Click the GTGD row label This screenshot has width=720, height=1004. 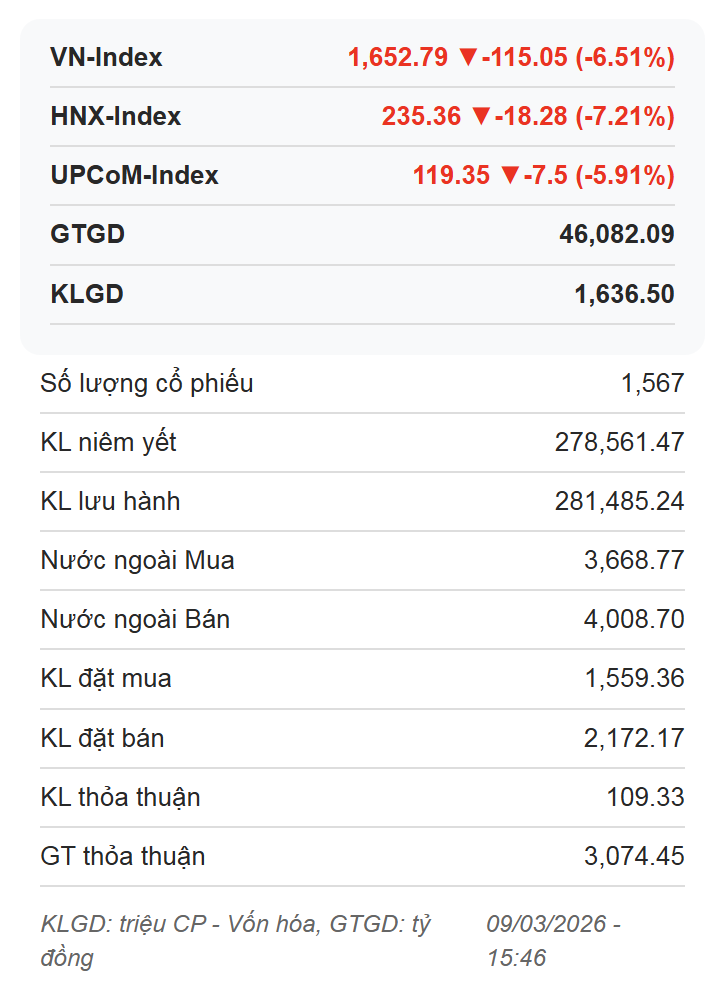[x=88, y=235]
